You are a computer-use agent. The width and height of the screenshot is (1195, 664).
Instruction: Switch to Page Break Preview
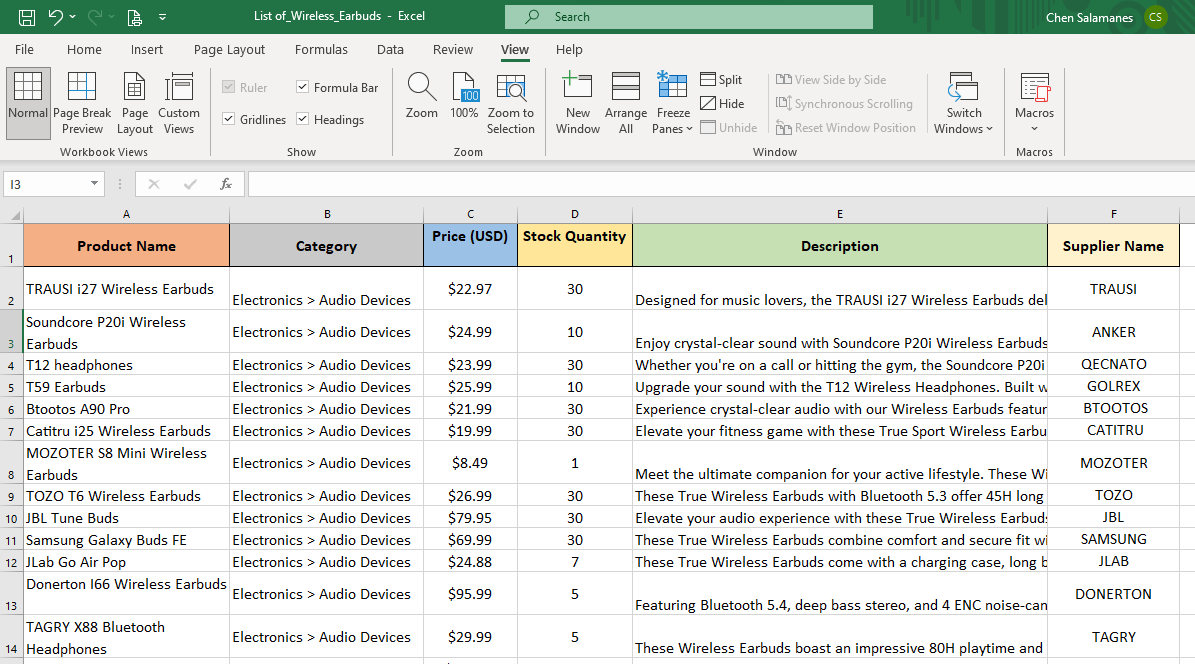pyautogui.click(x=82, y=103)
